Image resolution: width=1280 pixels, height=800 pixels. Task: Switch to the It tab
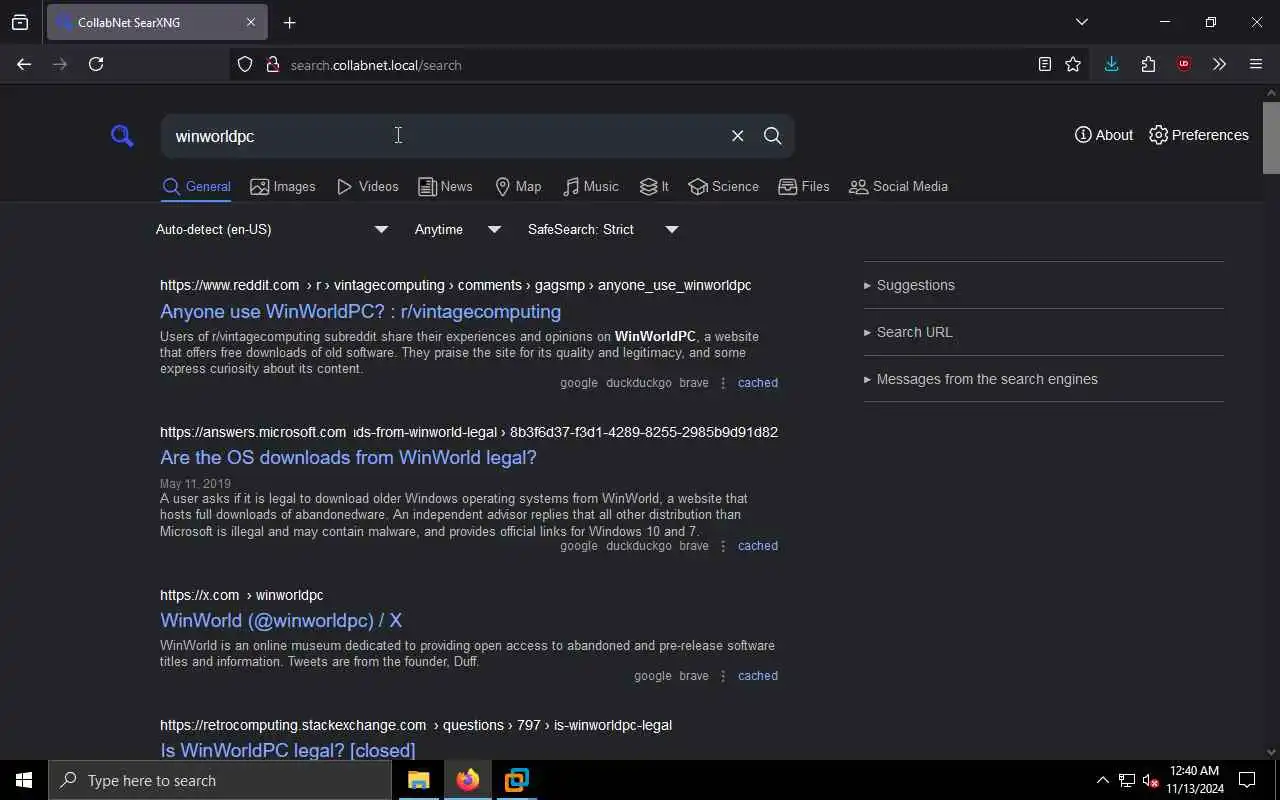(x=654, y=186)
